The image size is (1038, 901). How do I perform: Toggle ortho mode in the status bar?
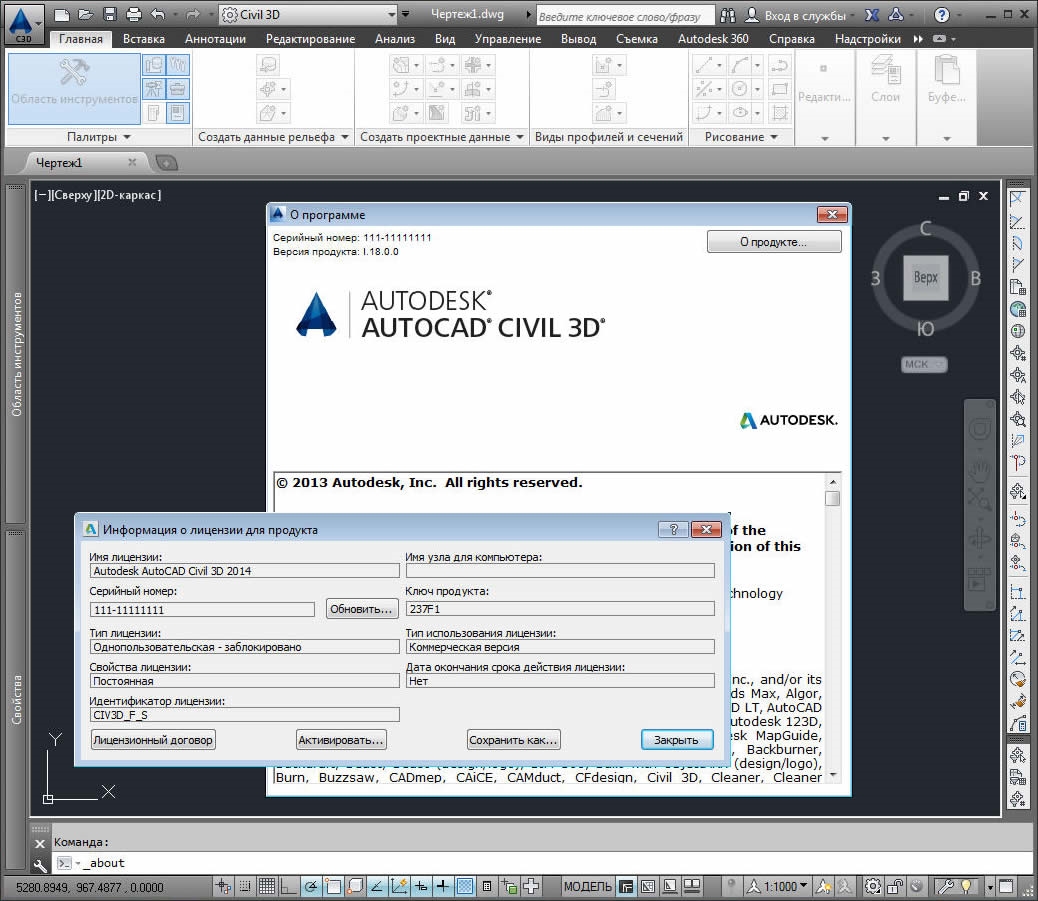pos(289,886)
